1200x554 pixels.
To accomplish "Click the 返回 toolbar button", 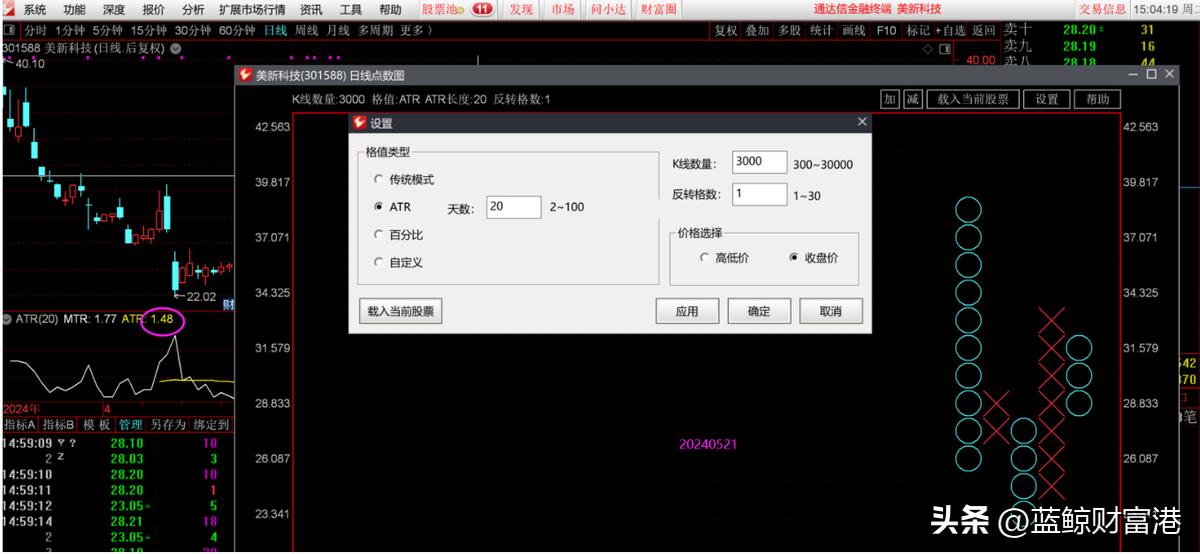I will [x=984, y=31].
